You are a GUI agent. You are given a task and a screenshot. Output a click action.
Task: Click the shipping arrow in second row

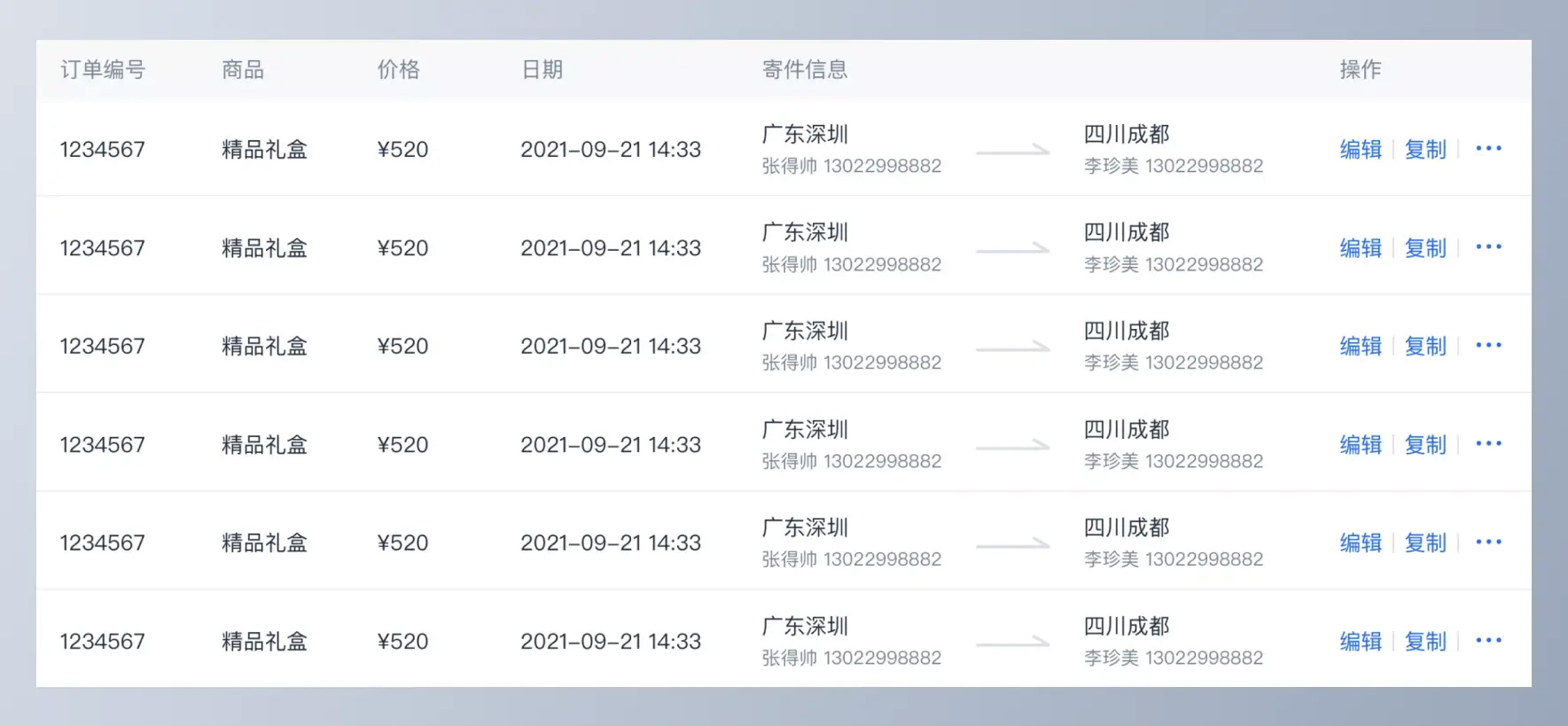point(1013,250)
